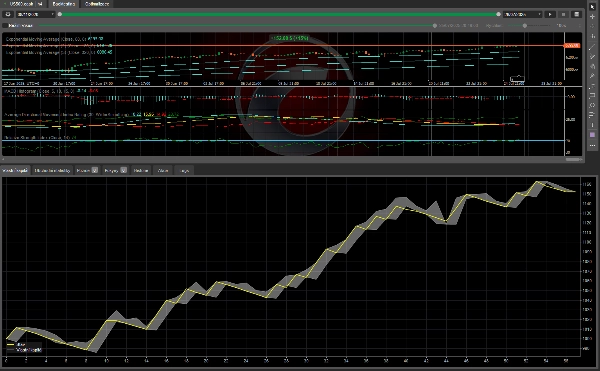Click the icon right of the stop button
Image resolution: width=600 pixels, height=371 pixels.
(576, 15)
